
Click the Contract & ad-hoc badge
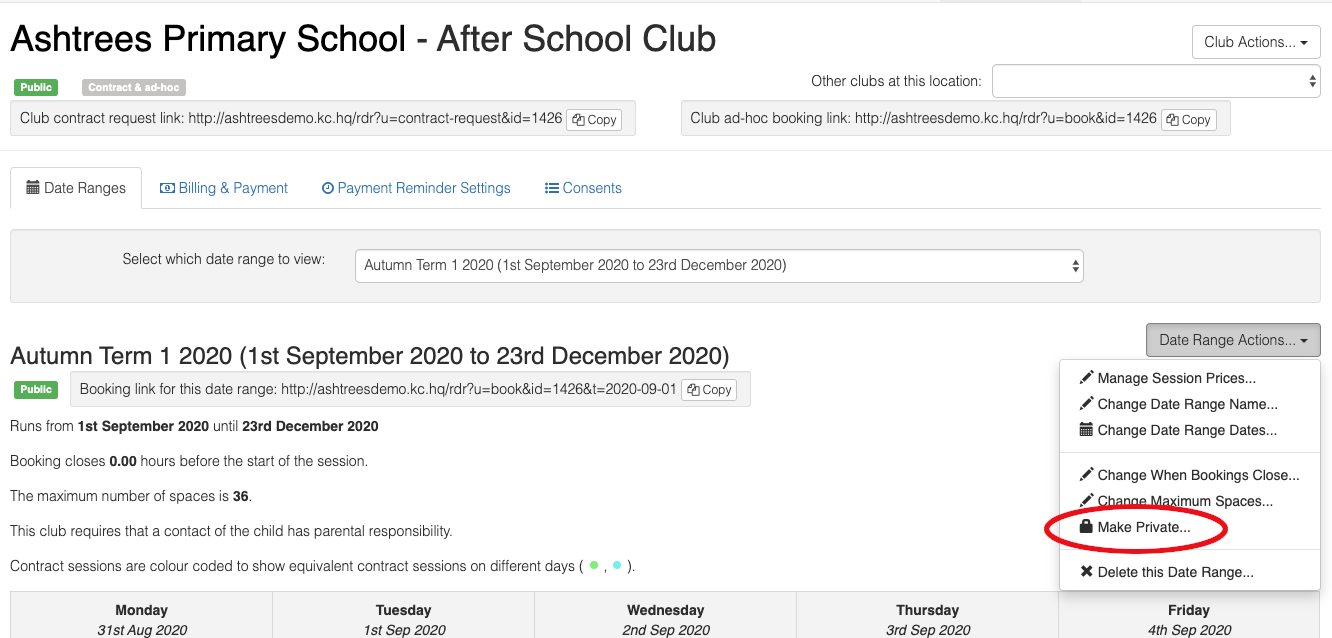click(x=134, y=87)
